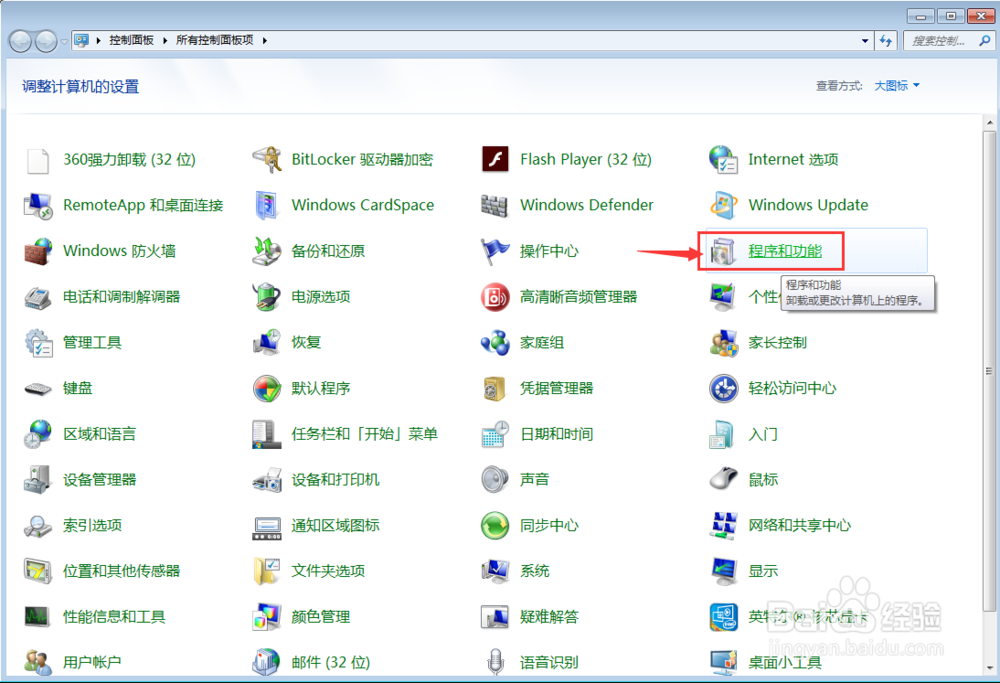Click the Back navigation button

point(20,41)
